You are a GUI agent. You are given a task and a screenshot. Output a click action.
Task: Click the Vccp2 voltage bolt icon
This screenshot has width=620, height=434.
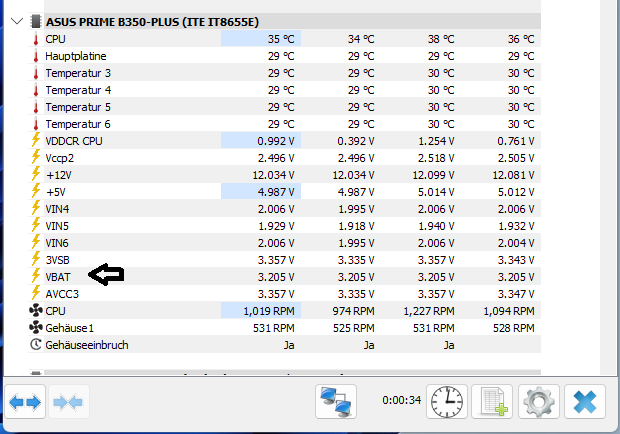[36, 157]
